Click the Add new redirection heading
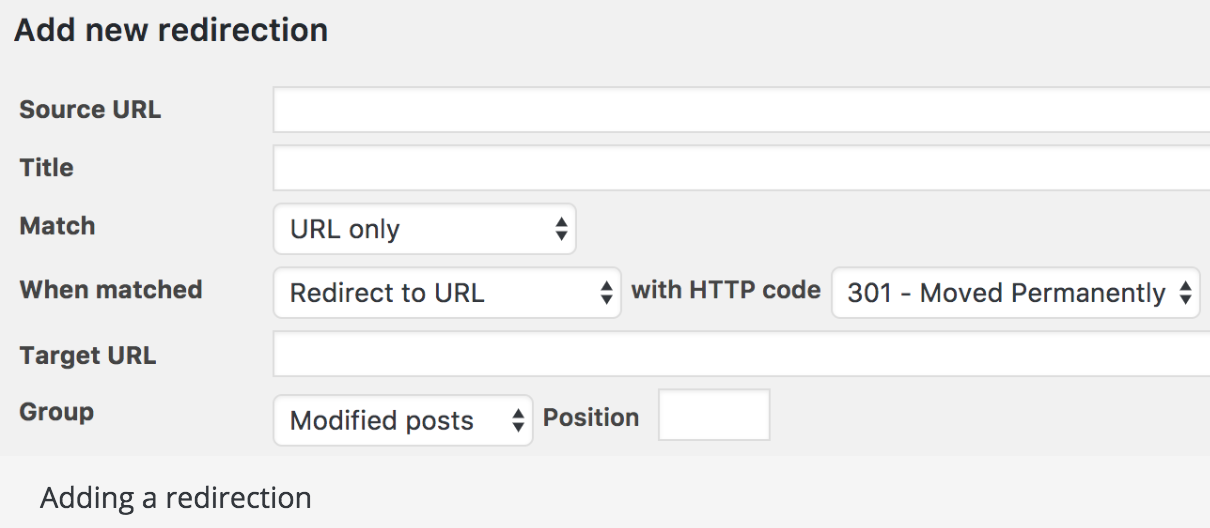 pos(170,30)
